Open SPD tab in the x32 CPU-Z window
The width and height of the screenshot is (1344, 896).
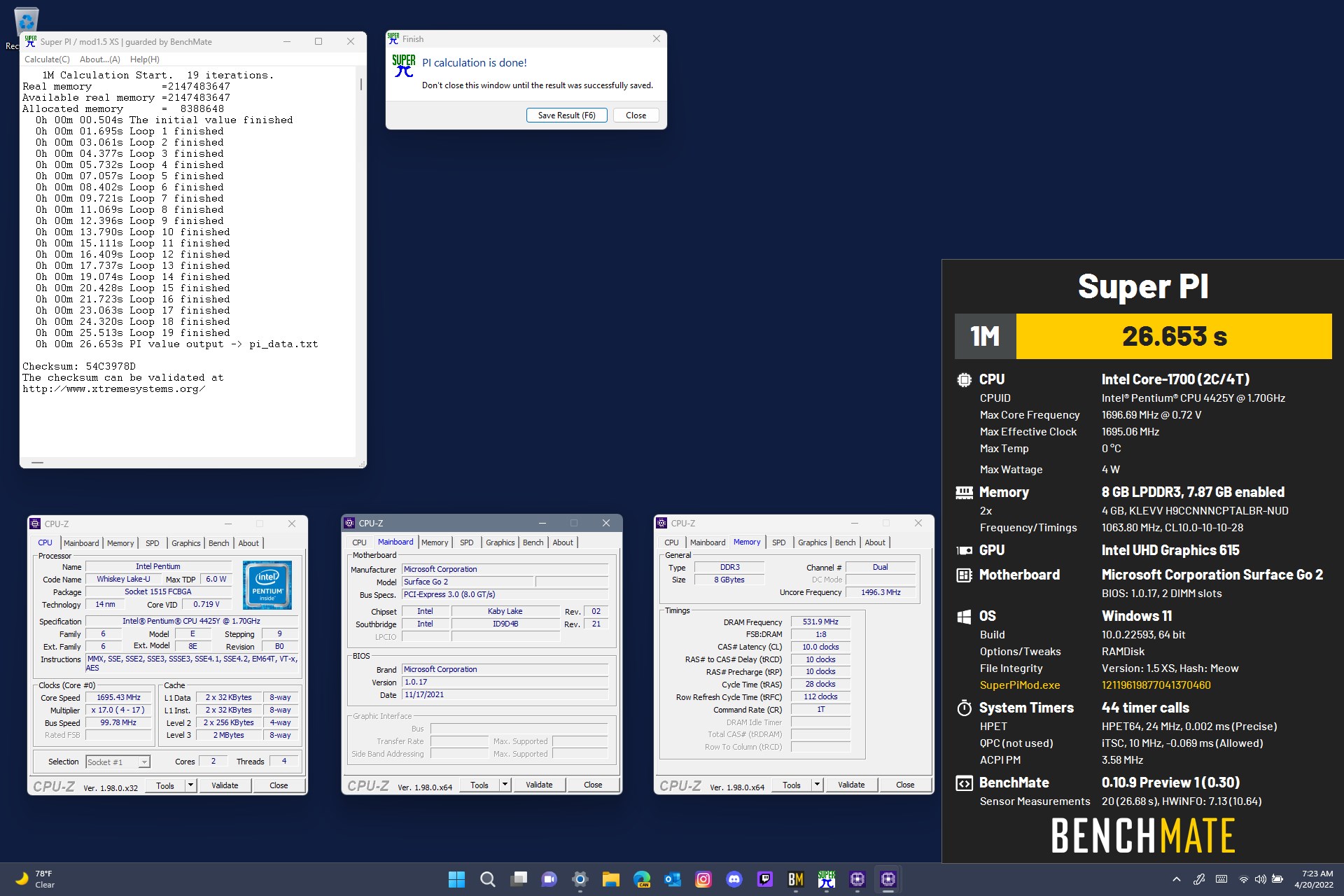[x=153, y=543]
